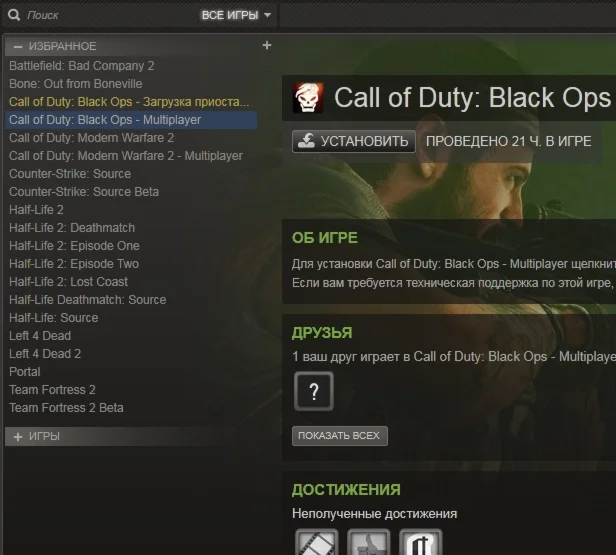The width and height of the screenshot is (616, 555).
Task: Click the Call of Duty: Black Ops title
Action: tap(472, 98)
